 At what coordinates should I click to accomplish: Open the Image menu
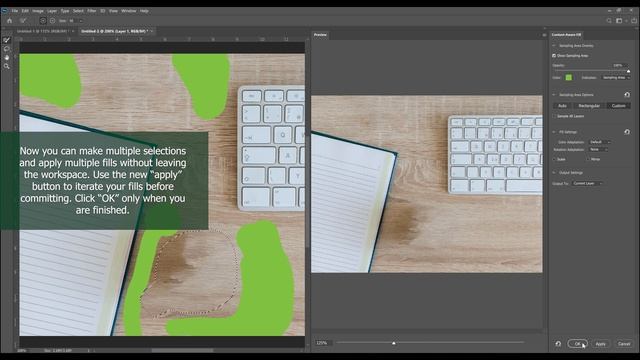coord(38,11)
